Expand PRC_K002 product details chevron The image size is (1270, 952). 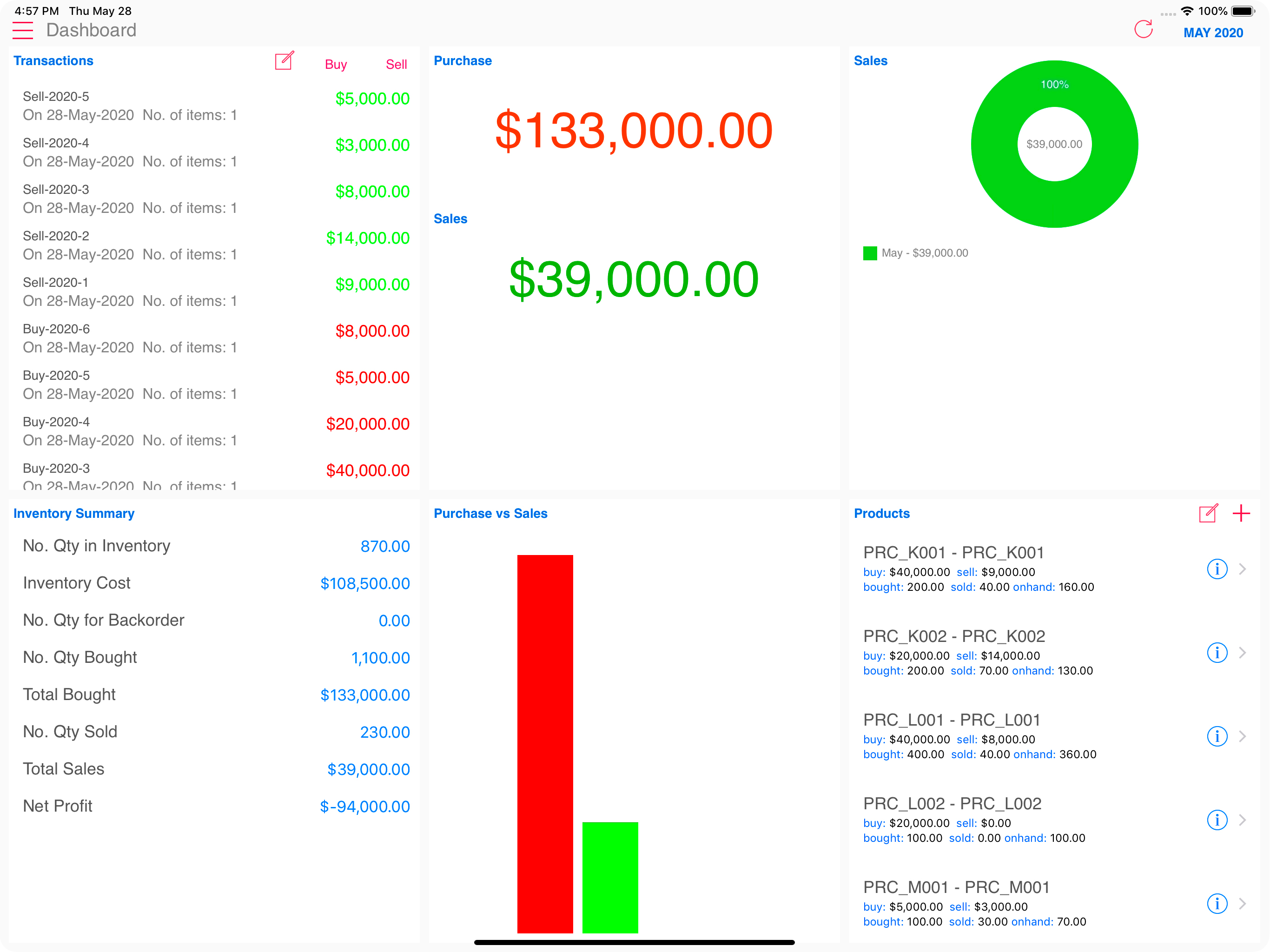[1243, 653]
